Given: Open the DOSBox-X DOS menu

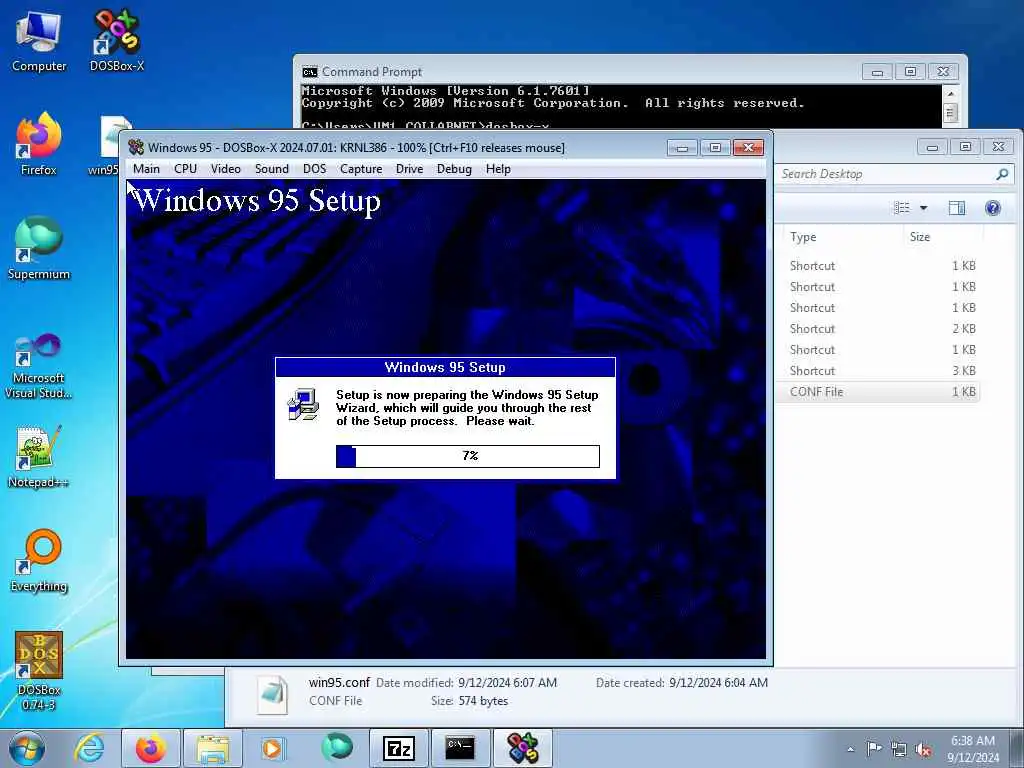Looking at the screenshot, I should tap(314, 169).
